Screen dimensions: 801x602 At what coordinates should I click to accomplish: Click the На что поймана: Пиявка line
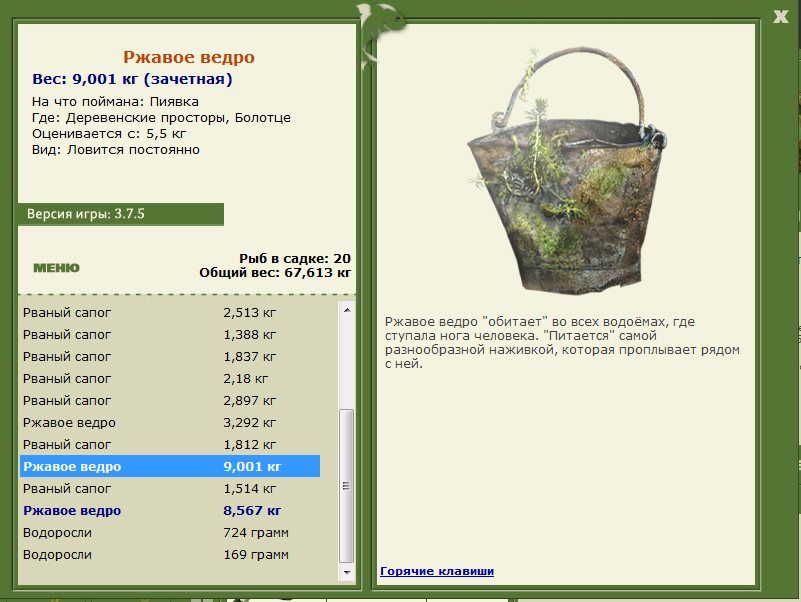[115, 101]
